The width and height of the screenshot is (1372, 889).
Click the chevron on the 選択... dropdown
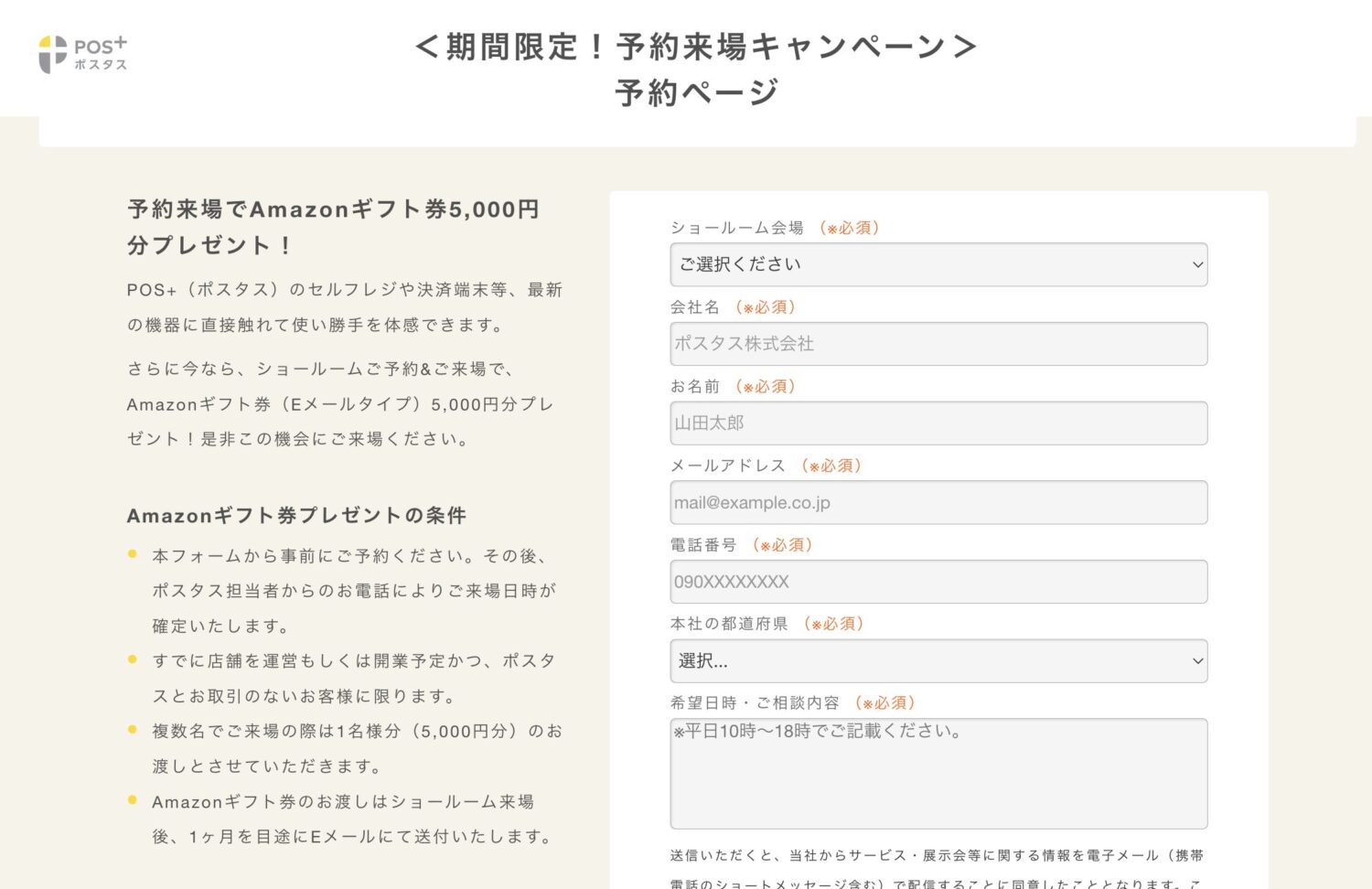[1198, 660]
